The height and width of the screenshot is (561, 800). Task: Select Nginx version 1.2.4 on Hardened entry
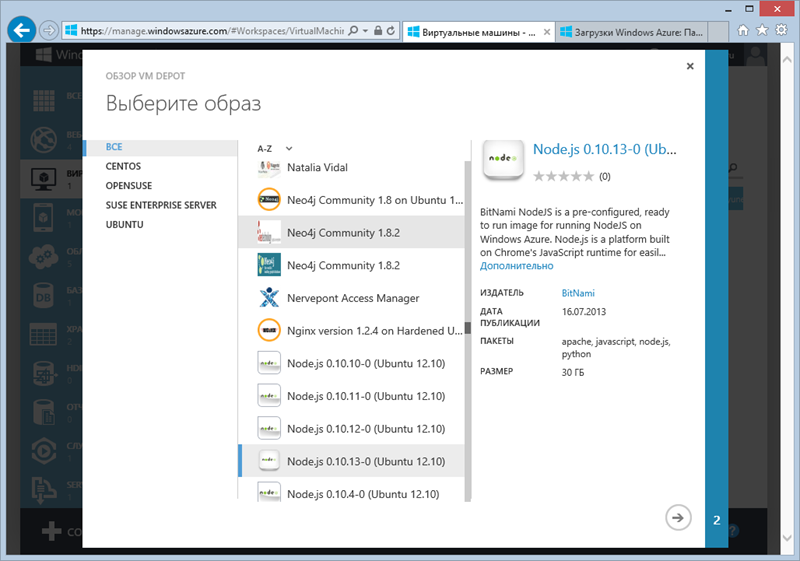[x=352, y=330]
